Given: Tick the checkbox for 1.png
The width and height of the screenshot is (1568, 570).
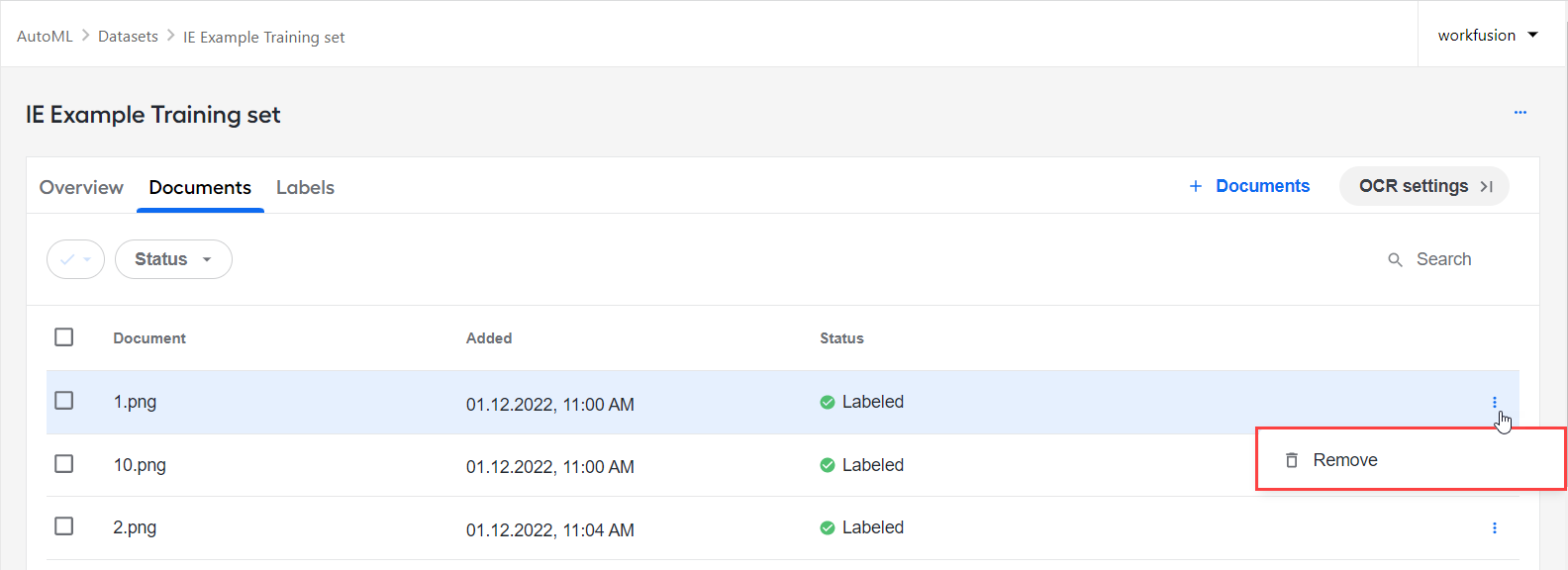Looking at the screenshot, I should click(x=64, y=401).
